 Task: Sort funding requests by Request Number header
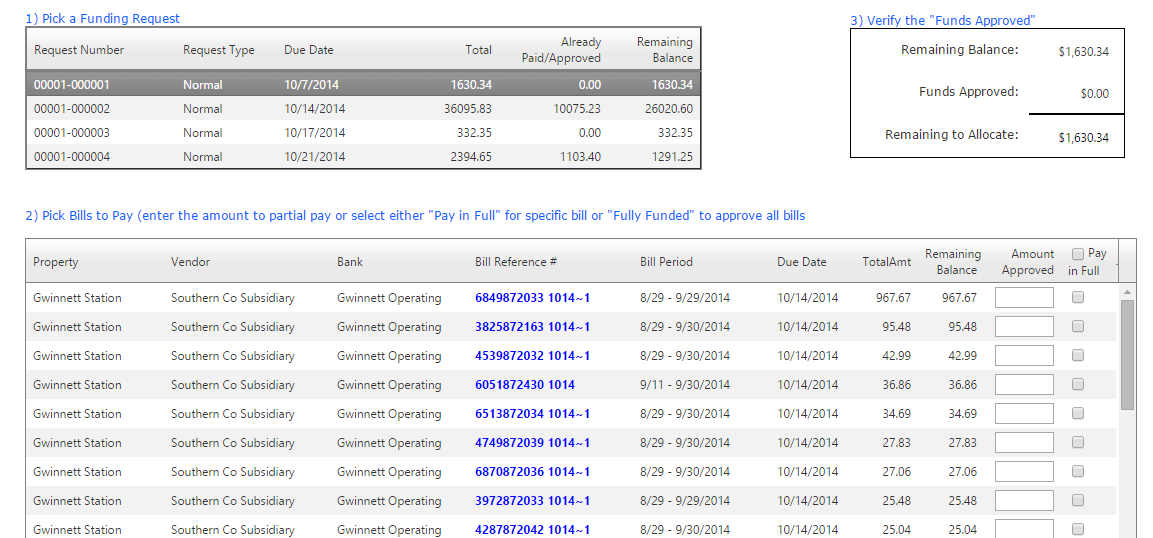pos(79,50)
